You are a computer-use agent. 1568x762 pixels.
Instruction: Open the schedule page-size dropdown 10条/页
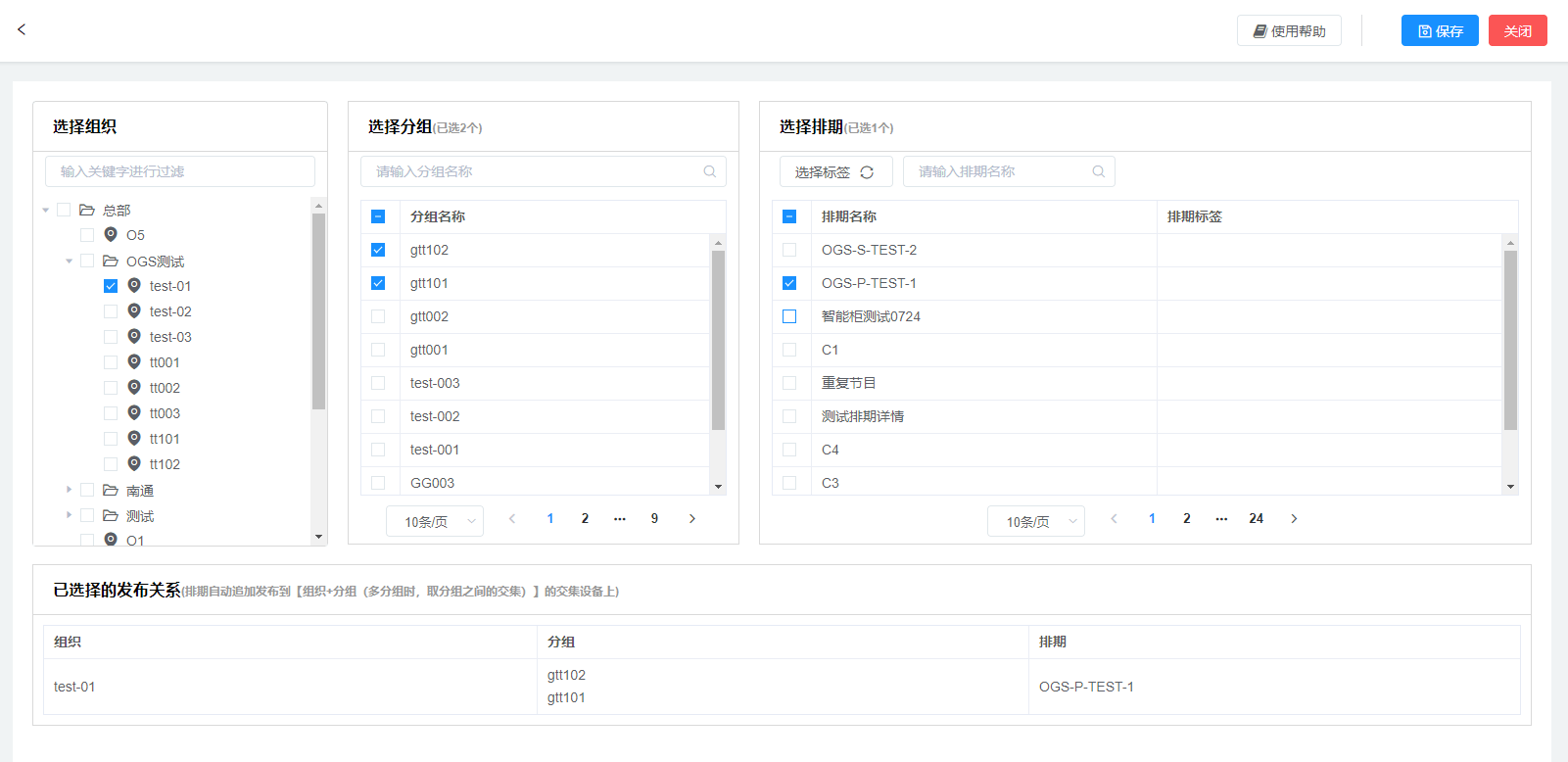tap(1036, 521)
